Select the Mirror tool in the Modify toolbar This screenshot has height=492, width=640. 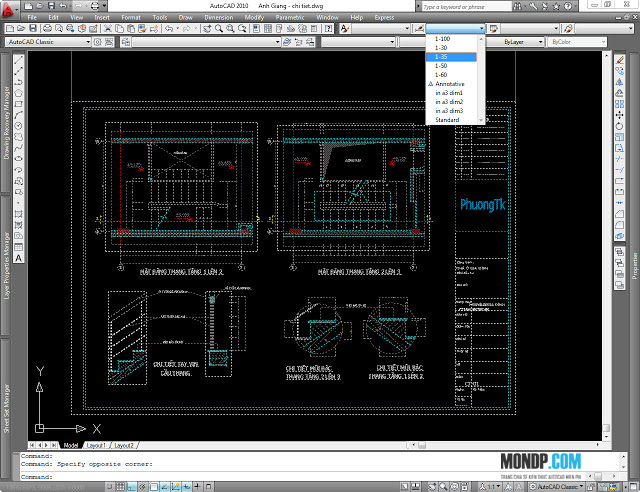coord(619,82)
